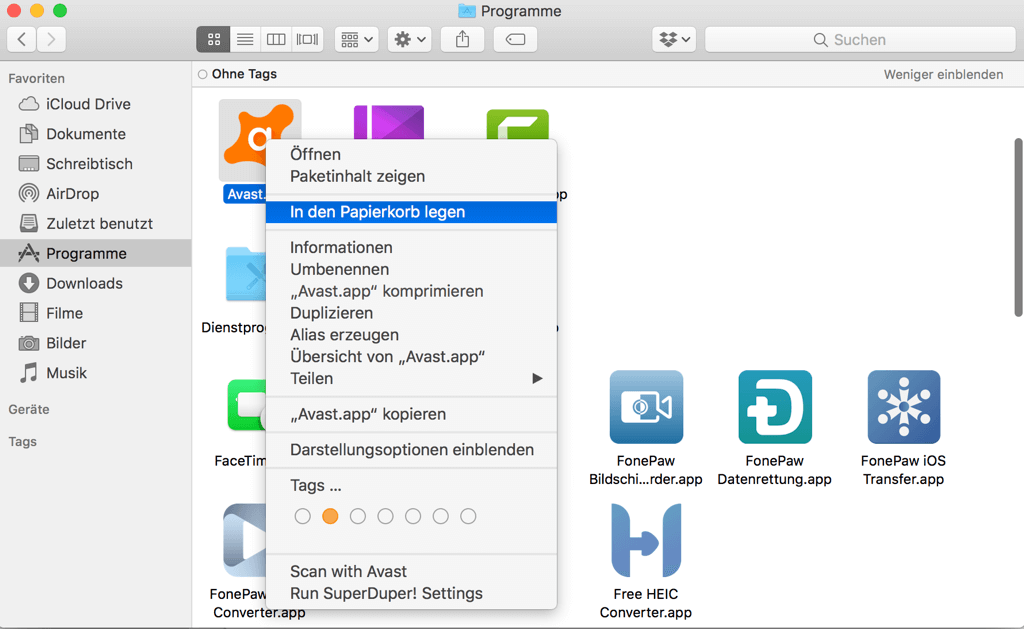Select FonePaw Bildschirm Recorder app icon
This screenshot has width=1024, height=629.
[x=646, y=407]
